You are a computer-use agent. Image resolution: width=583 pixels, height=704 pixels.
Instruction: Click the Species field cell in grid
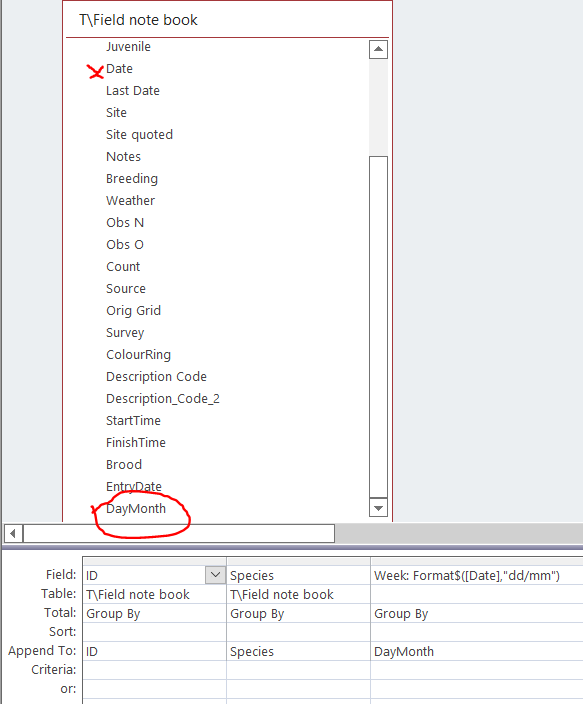[x=298, y=575]
